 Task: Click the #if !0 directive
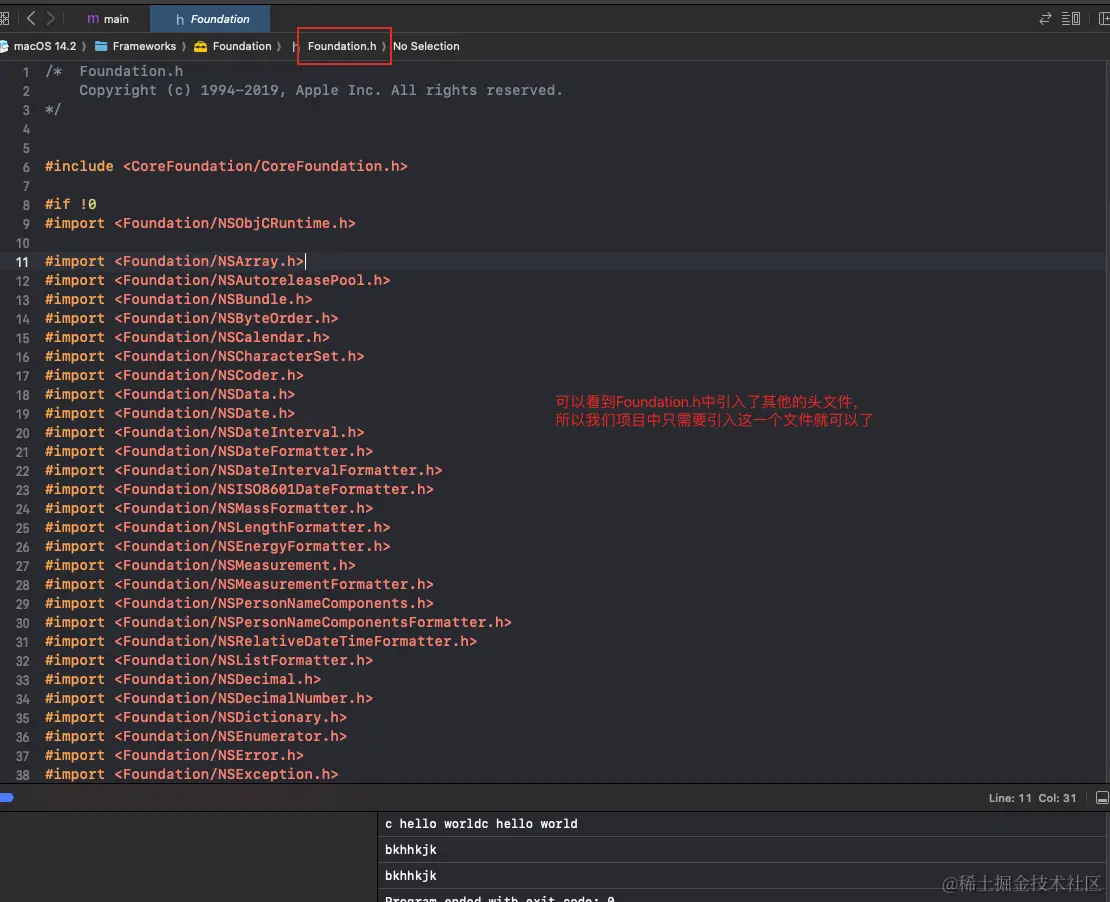71,205
